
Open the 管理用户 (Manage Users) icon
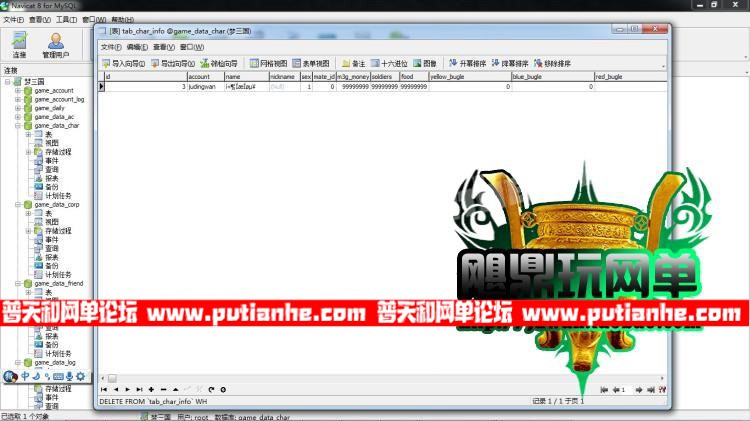pyautogui.click(x=55, y=45)
